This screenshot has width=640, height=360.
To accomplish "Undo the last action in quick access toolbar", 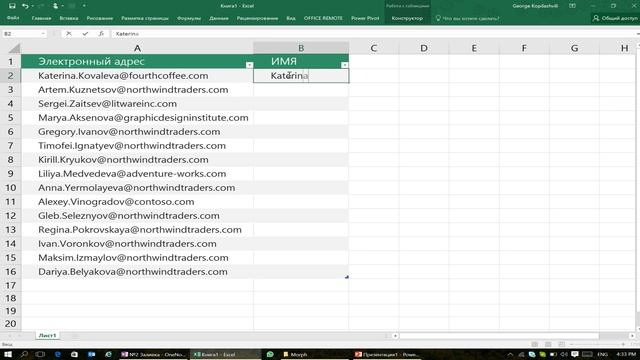I will [x=25, y=6].
